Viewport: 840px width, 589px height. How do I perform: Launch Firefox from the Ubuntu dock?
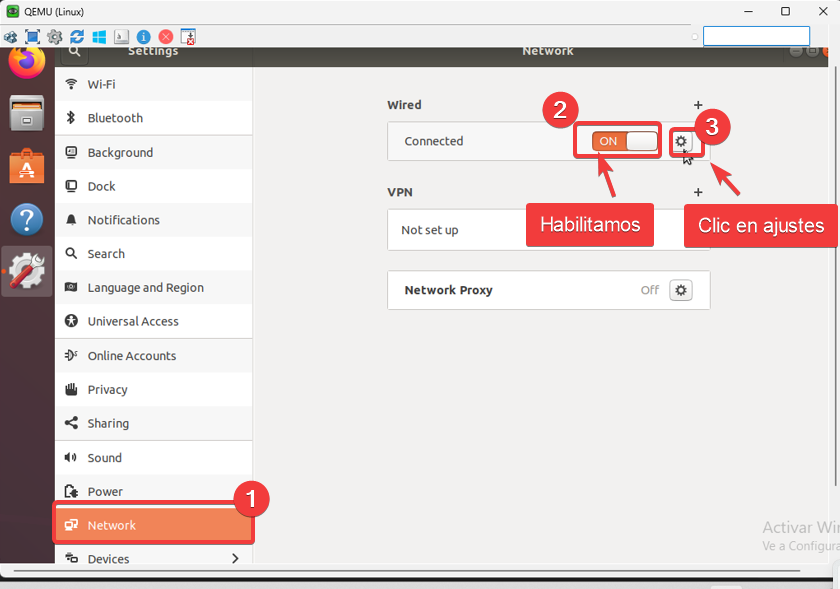click(27, 62)
